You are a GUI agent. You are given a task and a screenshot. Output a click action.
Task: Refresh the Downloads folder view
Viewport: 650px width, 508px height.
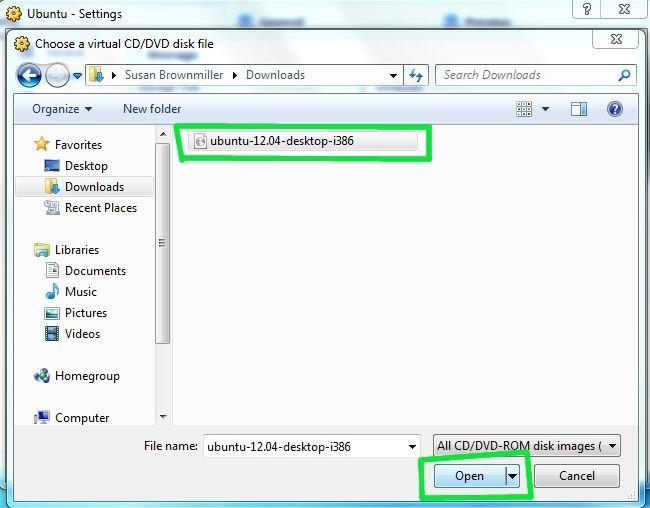pos(416,75)
